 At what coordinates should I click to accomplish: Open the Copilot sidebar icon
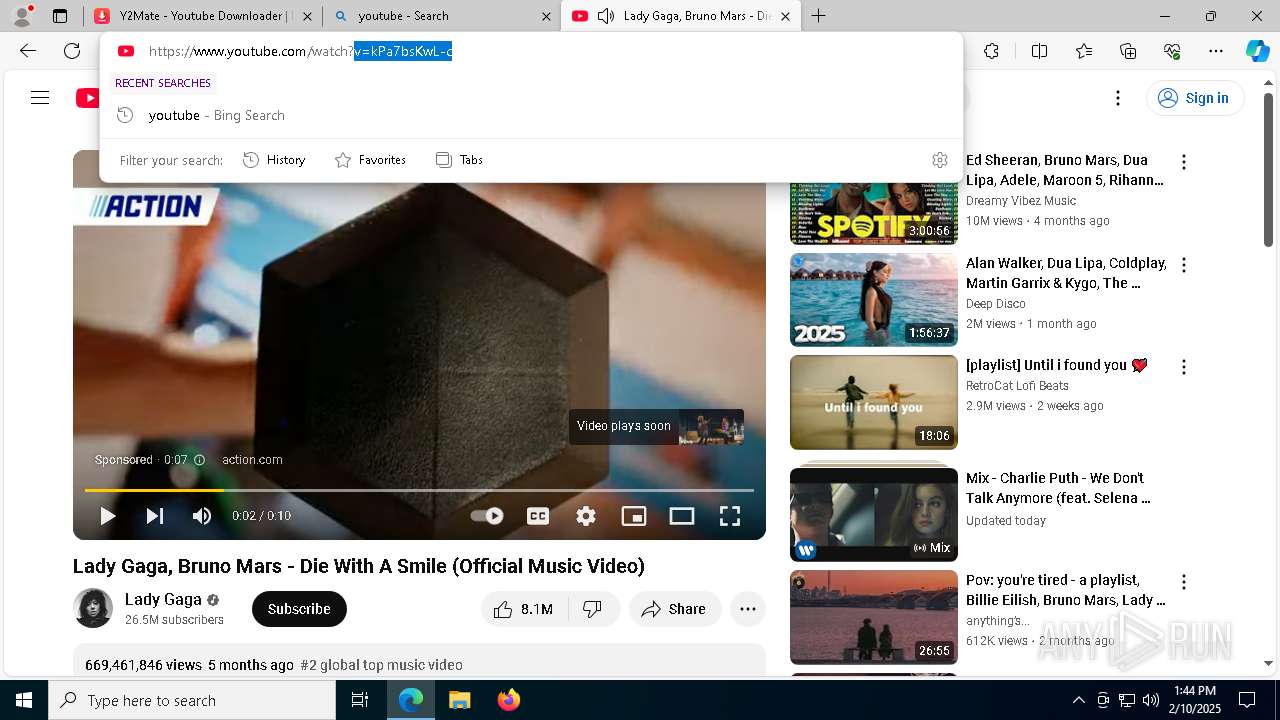click(1257, 51)
